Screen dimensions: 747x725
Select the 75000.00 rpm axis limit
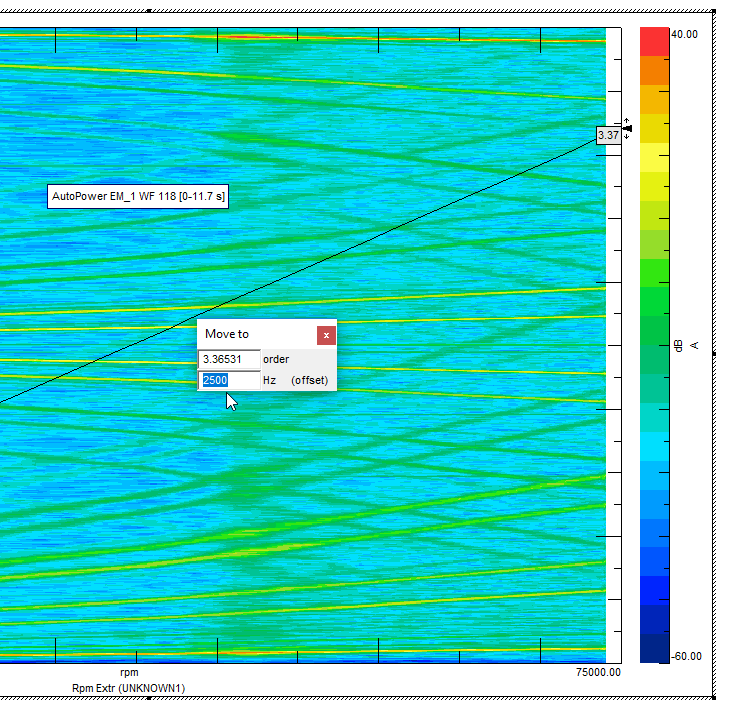598,672
